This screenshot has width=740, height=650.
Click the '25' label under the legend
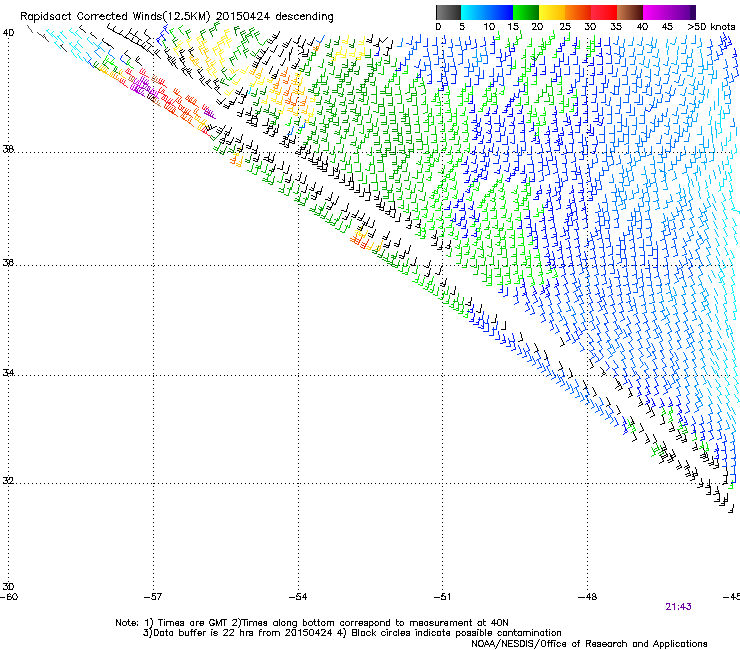(564, 27)
